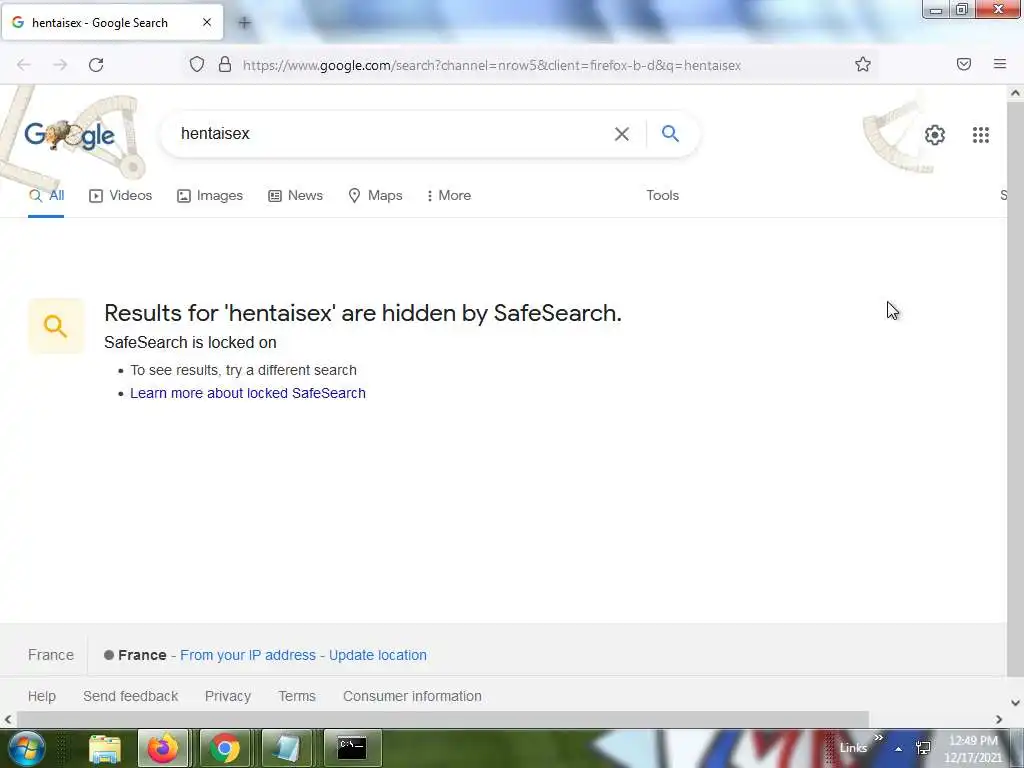Open Learn more about locked SafeSearch link
The width and height of the screenshot is (1024, 768).
[x=248, y=393]
